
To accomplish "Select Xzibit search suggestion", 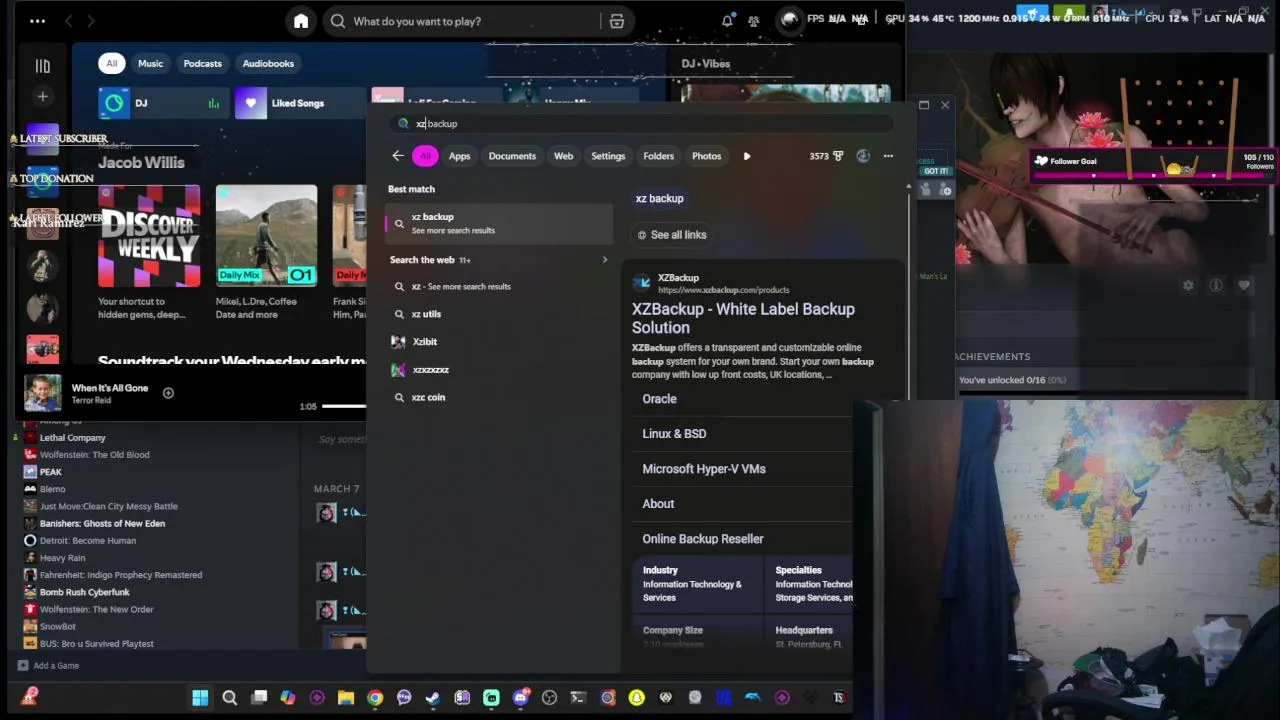I will 425,342.
